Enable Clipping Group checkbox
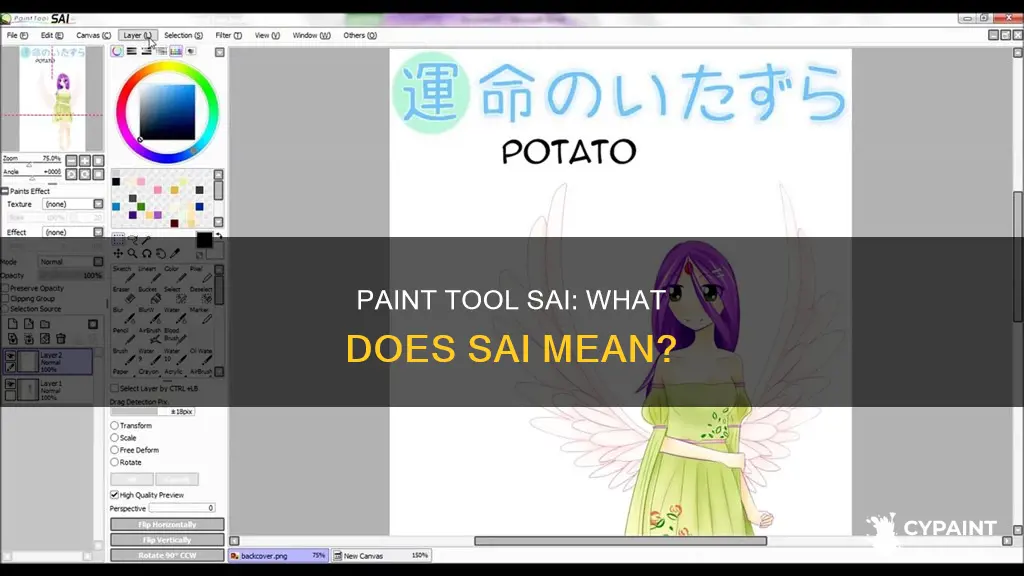Viewport: 1024px width, 576px height. 5,298
